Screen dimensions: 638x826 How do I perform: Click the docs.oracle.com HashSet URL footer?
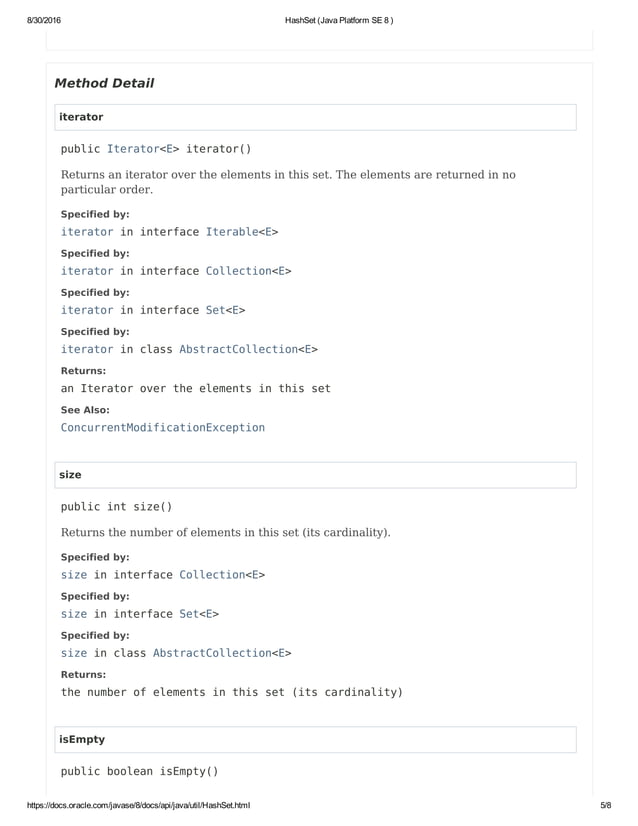pos(139,805)
